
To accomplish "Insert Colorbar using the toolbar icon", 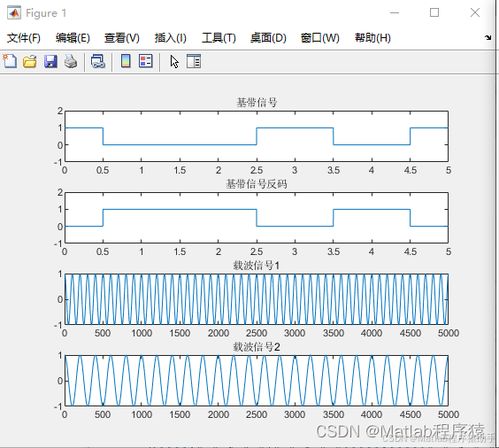I will point(126,61).
